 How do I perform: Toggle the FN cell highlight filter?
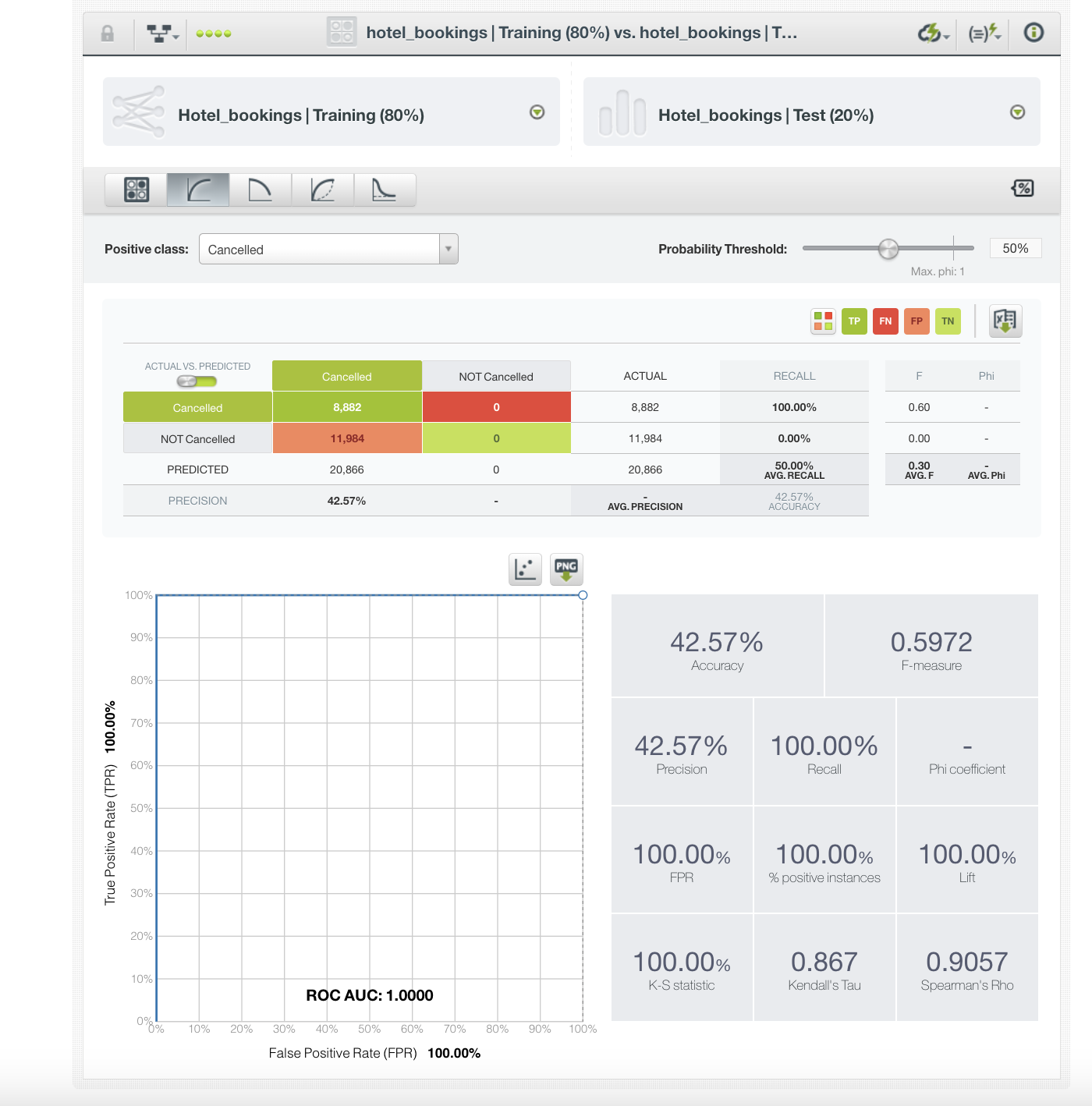885,321
